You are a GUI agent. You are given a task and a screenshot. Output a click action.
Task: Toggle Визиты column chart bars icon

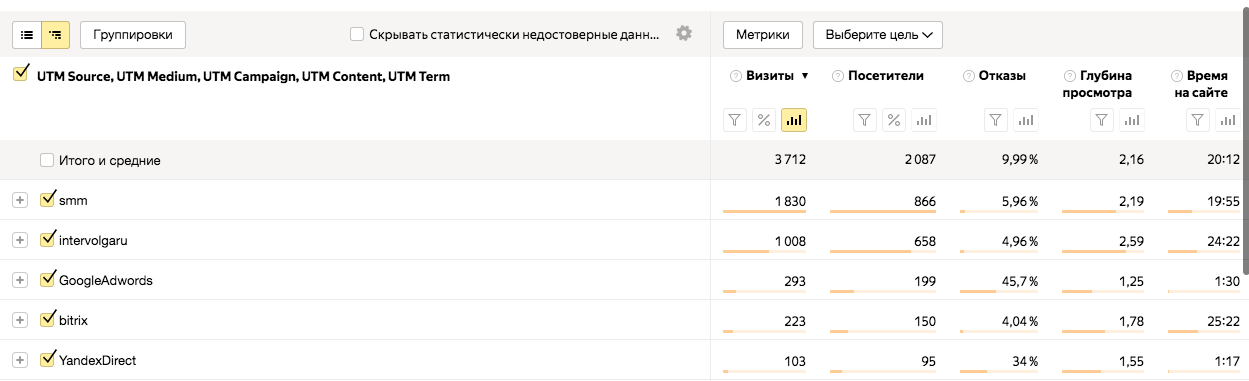pyautogui.click(x=794, y=120)
